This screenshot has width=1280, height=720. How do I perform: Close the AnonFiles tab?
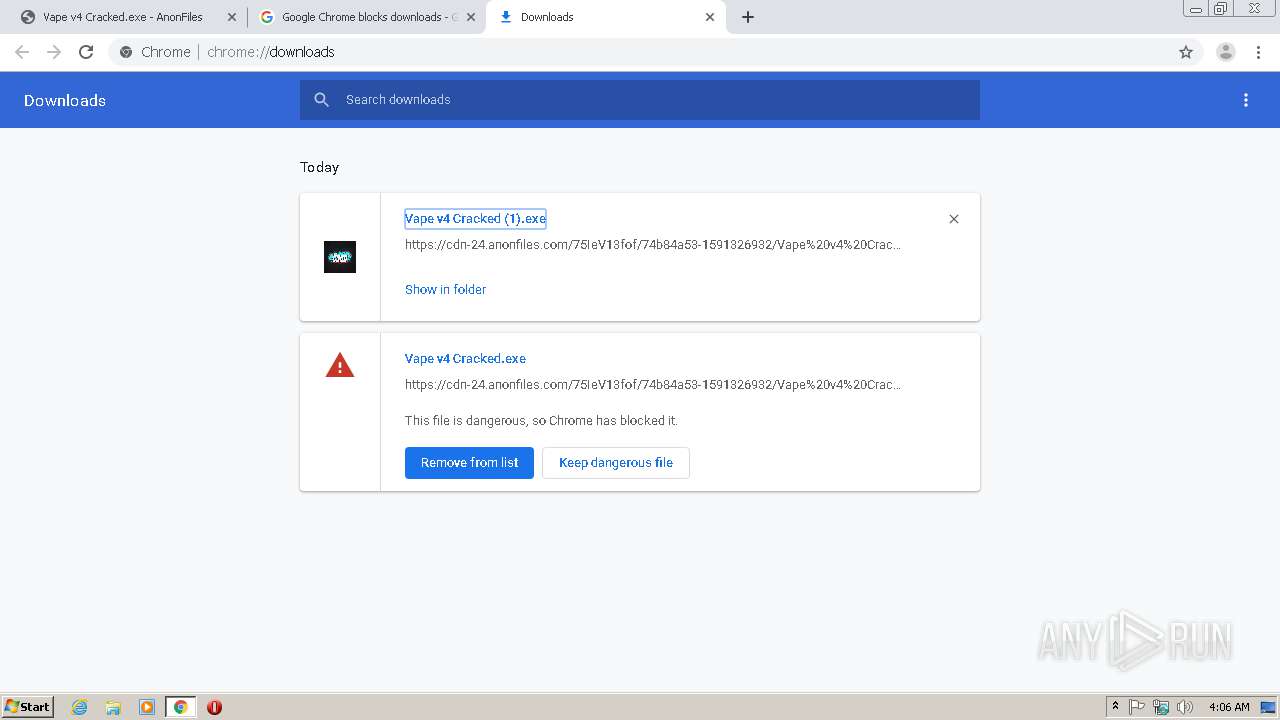pyautogui.click(x=232, y=17)
